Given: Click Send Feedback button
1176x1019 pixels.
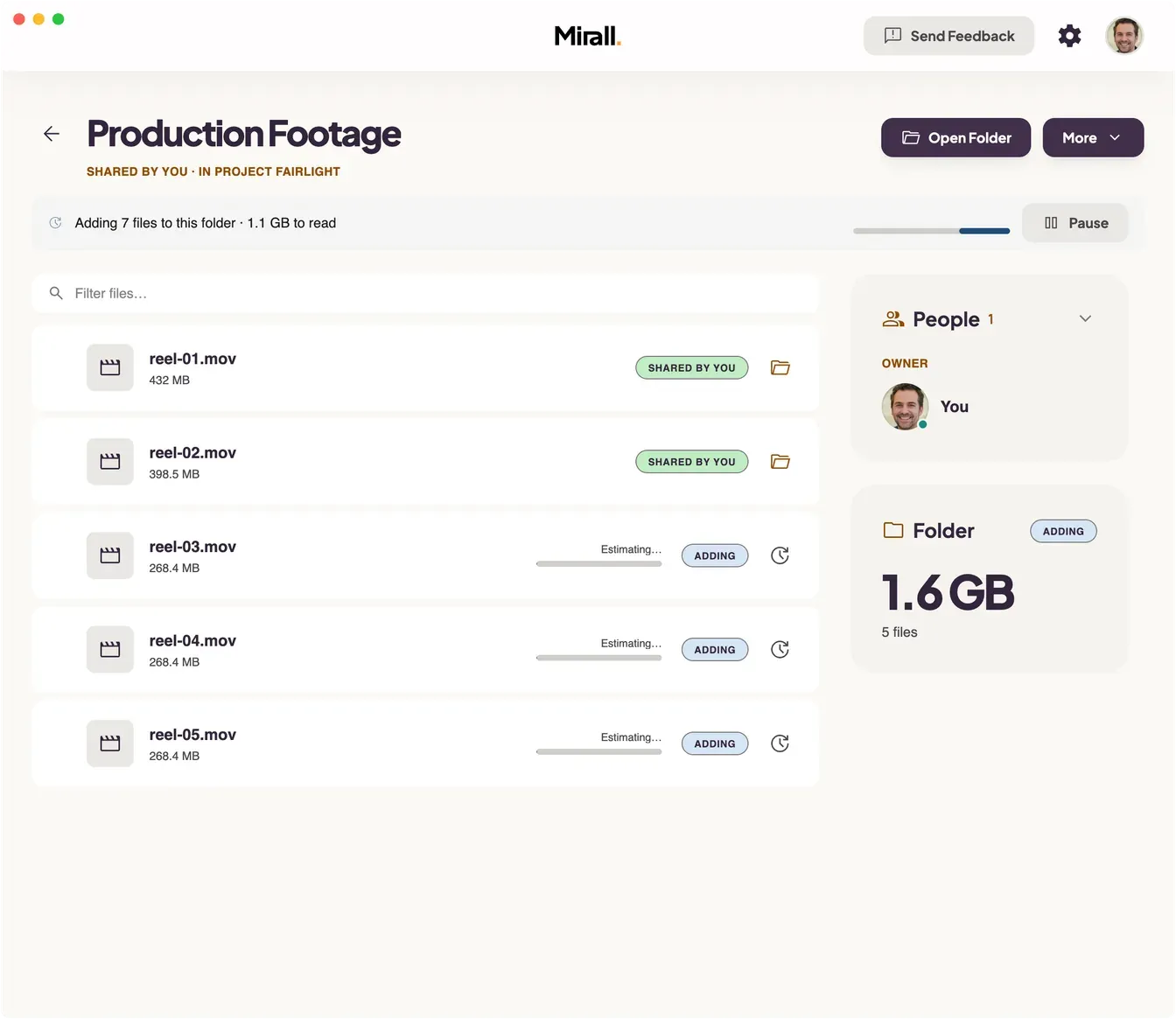Looking at the screenshot, I should pyautogui.click(x=948, y=36).
